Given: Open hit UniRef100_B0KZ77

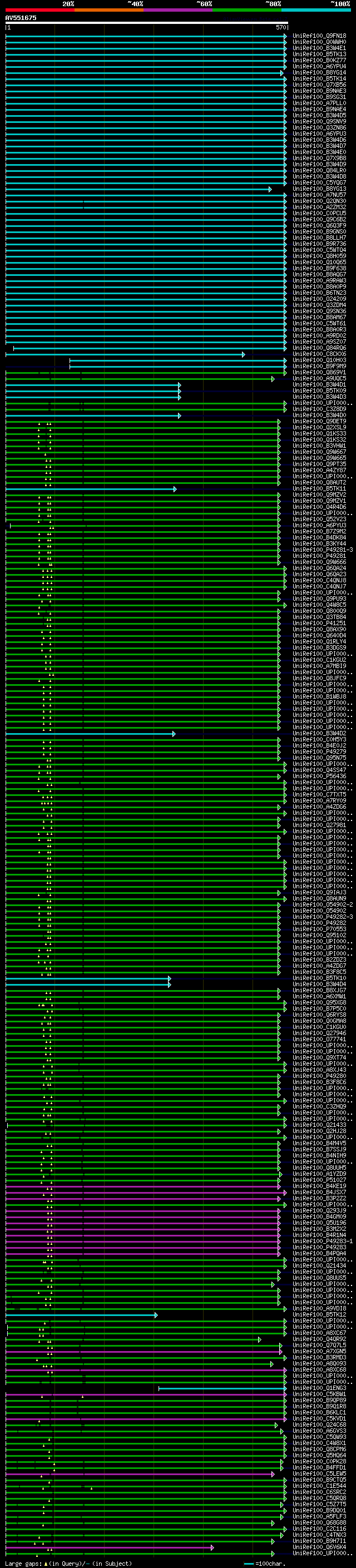Looking at the screenshot, I should click(319, 60).
